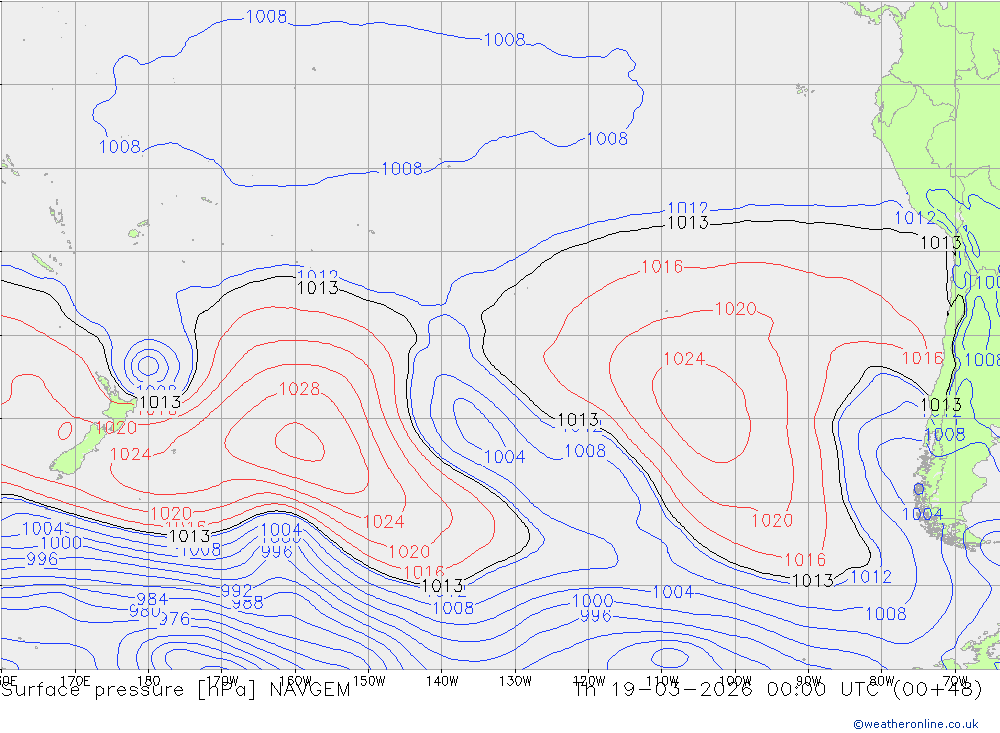This screenshot has width=1000, height=733.
Task: Click the forecast date 'Th 19-03-2026 00:00 UTC' text
Action: [x=732, y=690]
